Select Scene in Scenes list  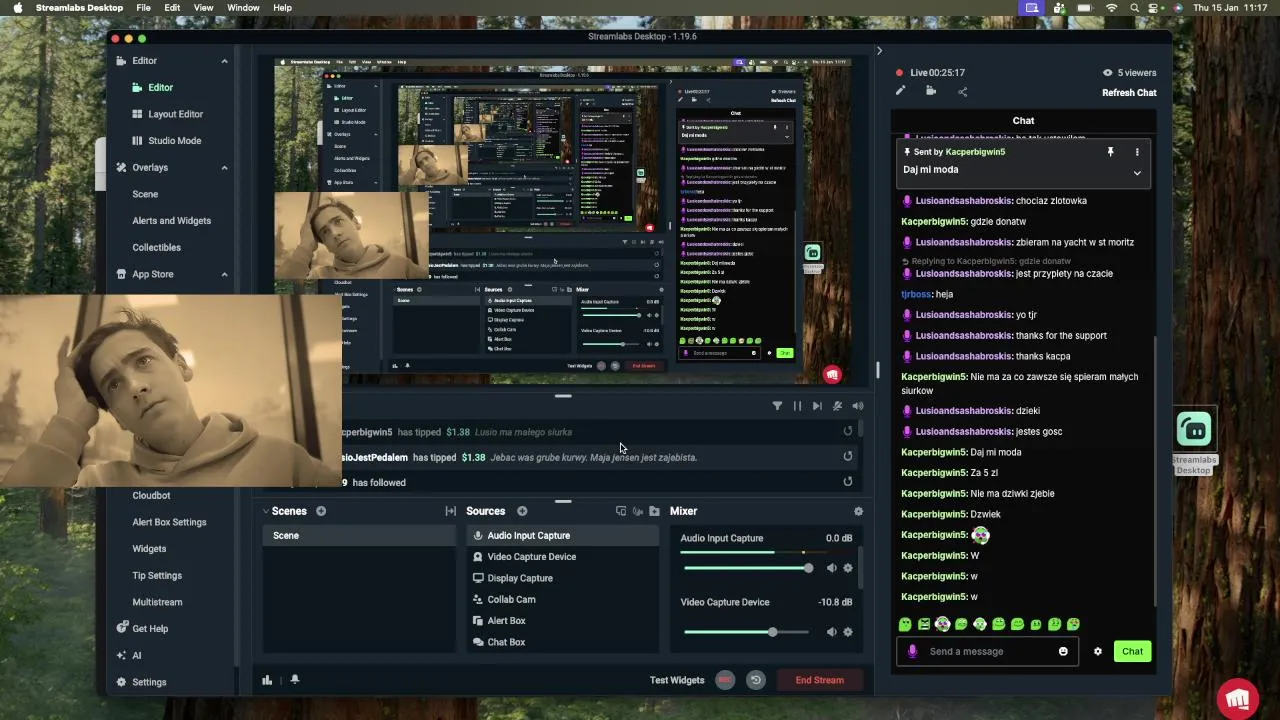tap(359, 536)
